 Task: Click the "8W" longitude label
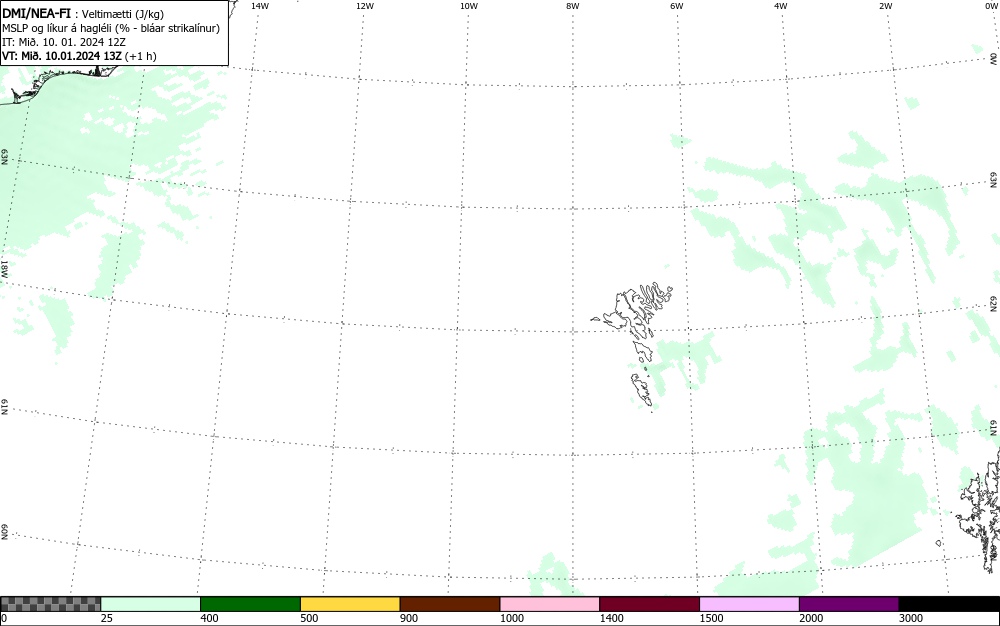coord(573,6)
